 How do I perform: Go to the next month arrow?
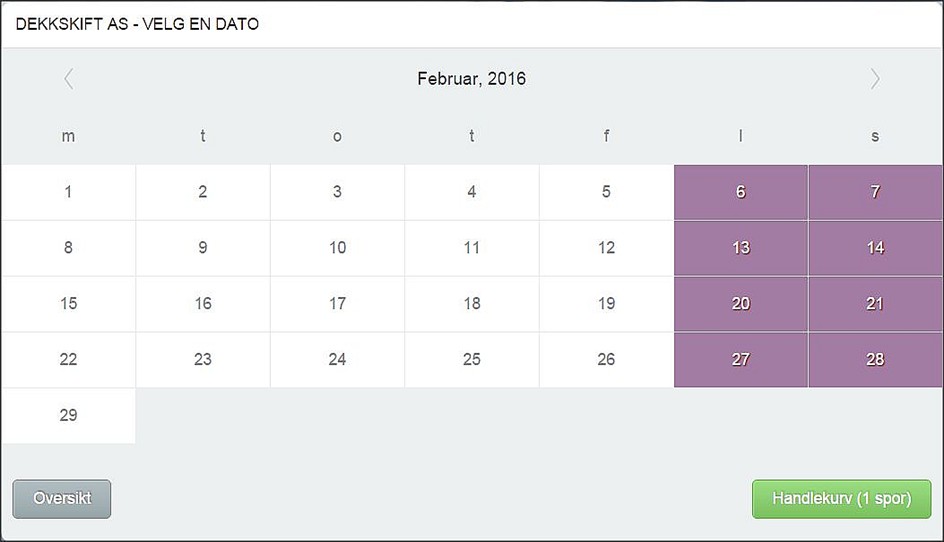point(875,79)
